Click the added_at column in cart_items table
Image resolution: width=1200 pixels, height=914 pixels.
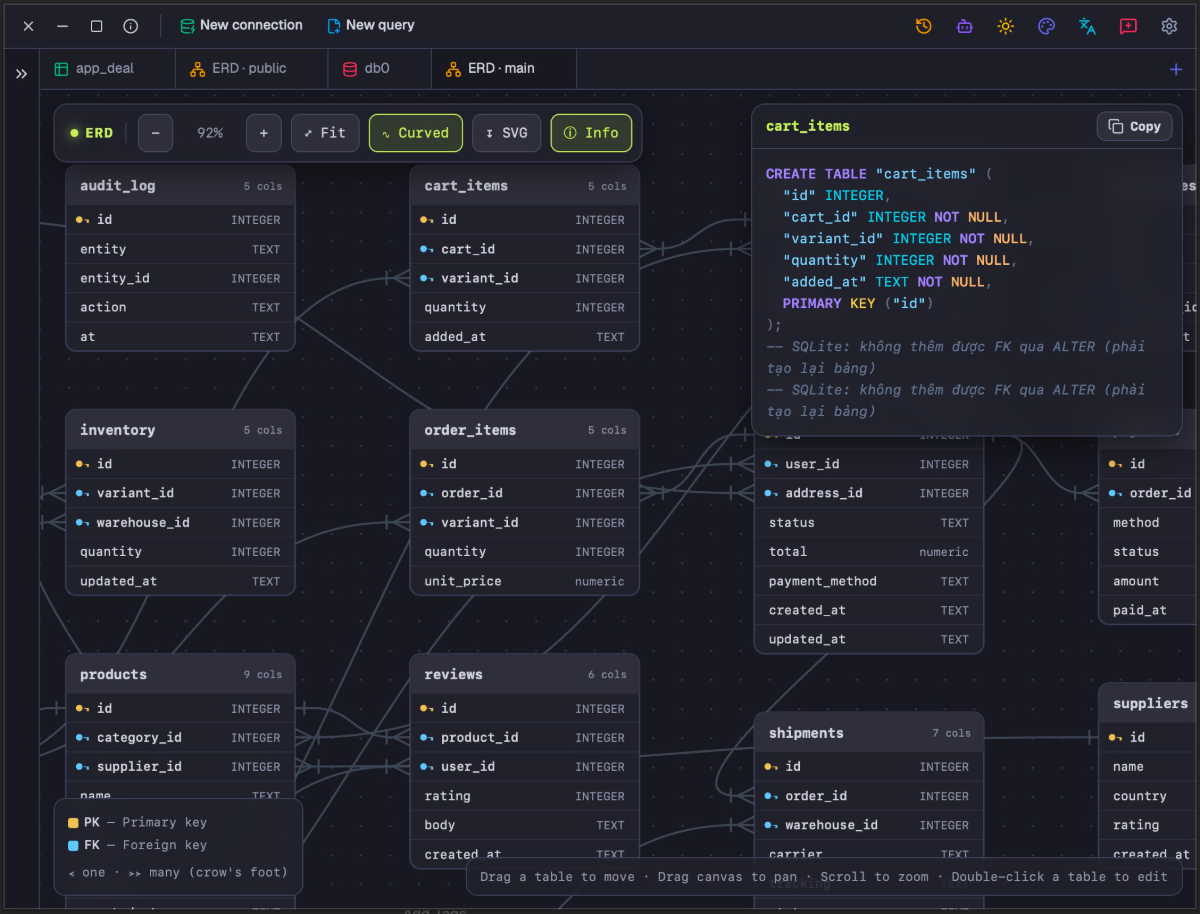(525, 337)
